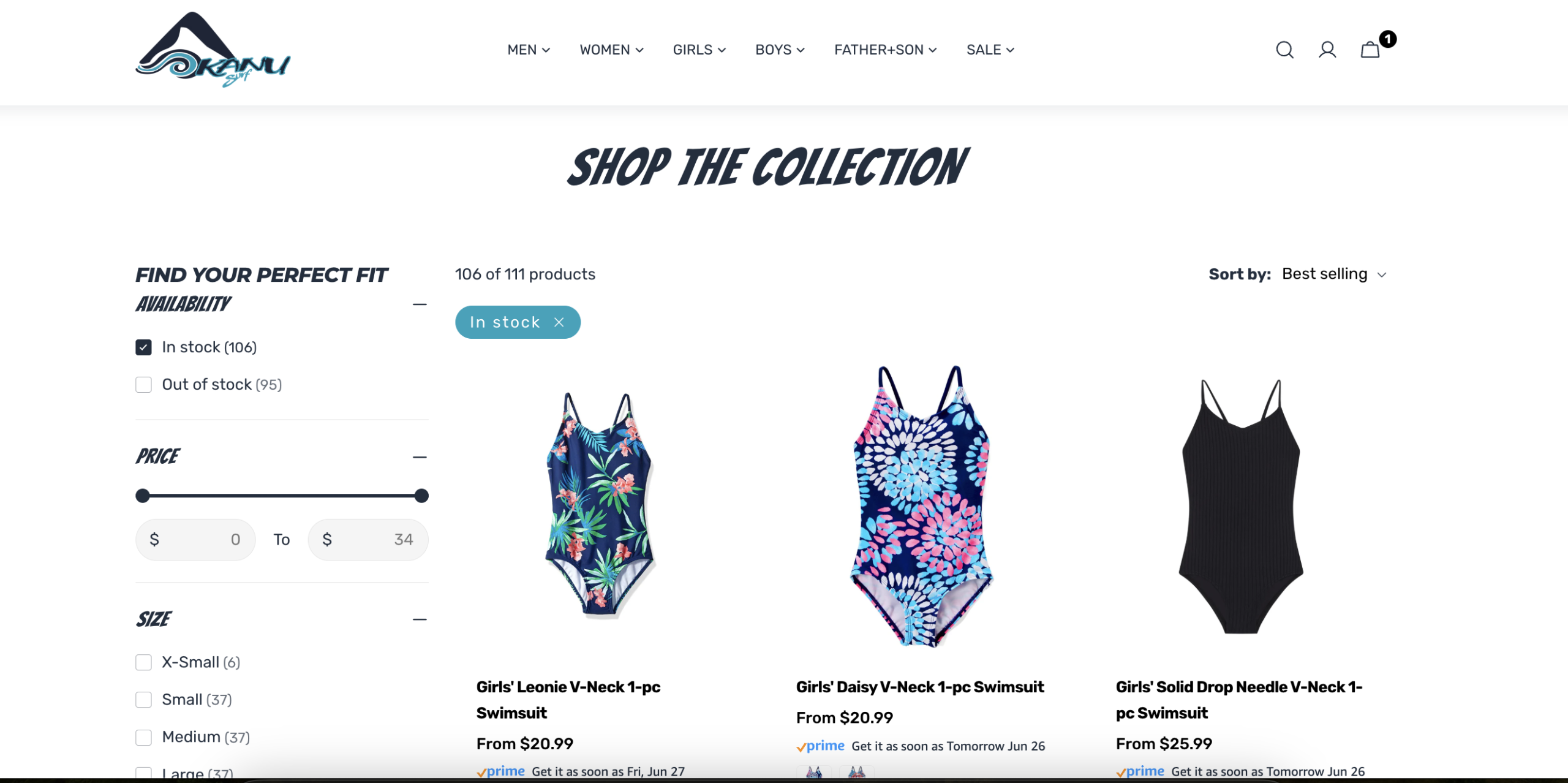Open the SALE navigation menu
Screen dimensions: 1568x783
(990, 50)
